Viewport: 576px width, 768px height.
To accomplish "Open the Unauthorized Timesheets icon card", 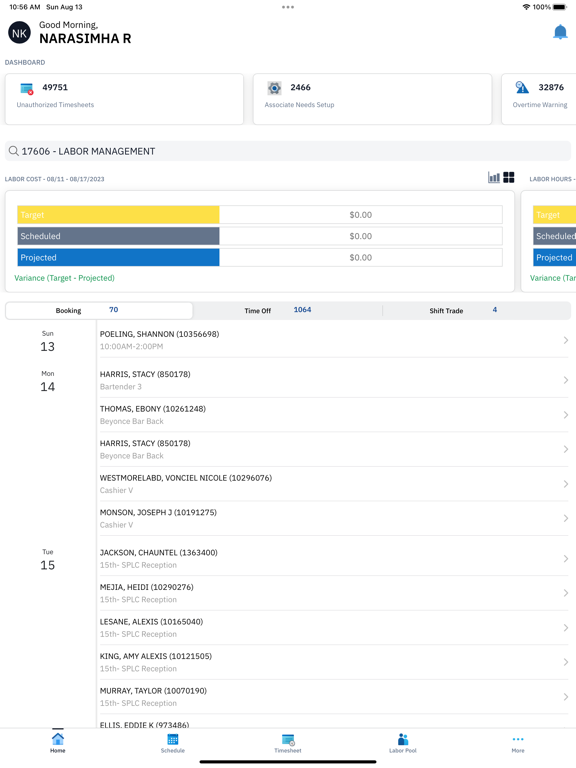I will (x=26, y=88).
